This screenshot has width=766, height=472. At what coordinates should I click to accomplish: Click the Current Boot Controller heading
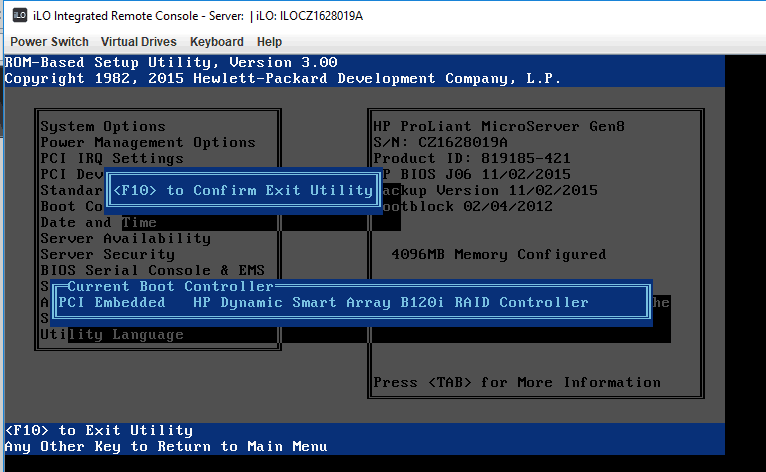170,286
